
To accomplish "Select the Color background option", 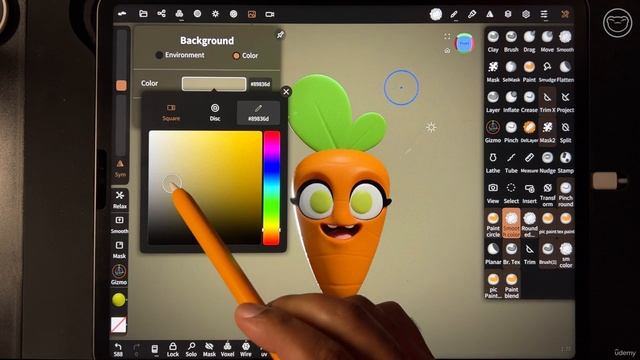I will (245, 56).
